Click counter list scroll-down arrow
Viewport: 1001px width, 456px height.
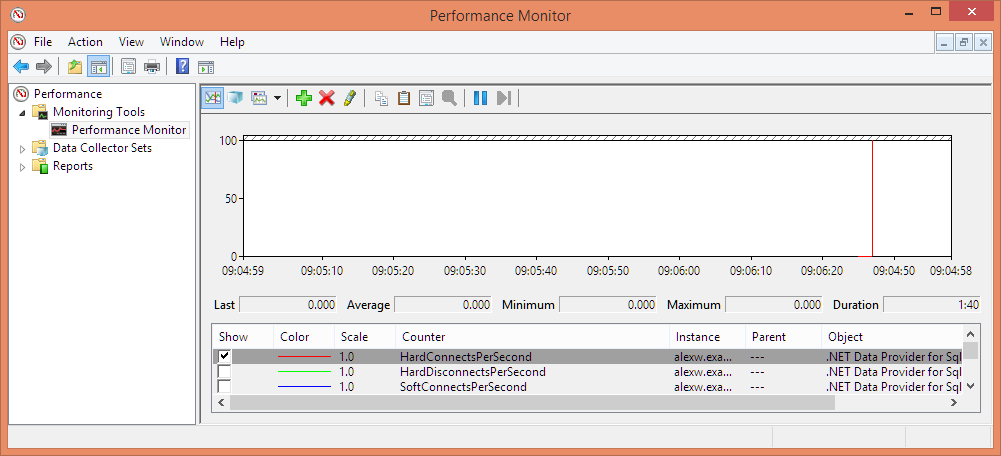[970, 386]
